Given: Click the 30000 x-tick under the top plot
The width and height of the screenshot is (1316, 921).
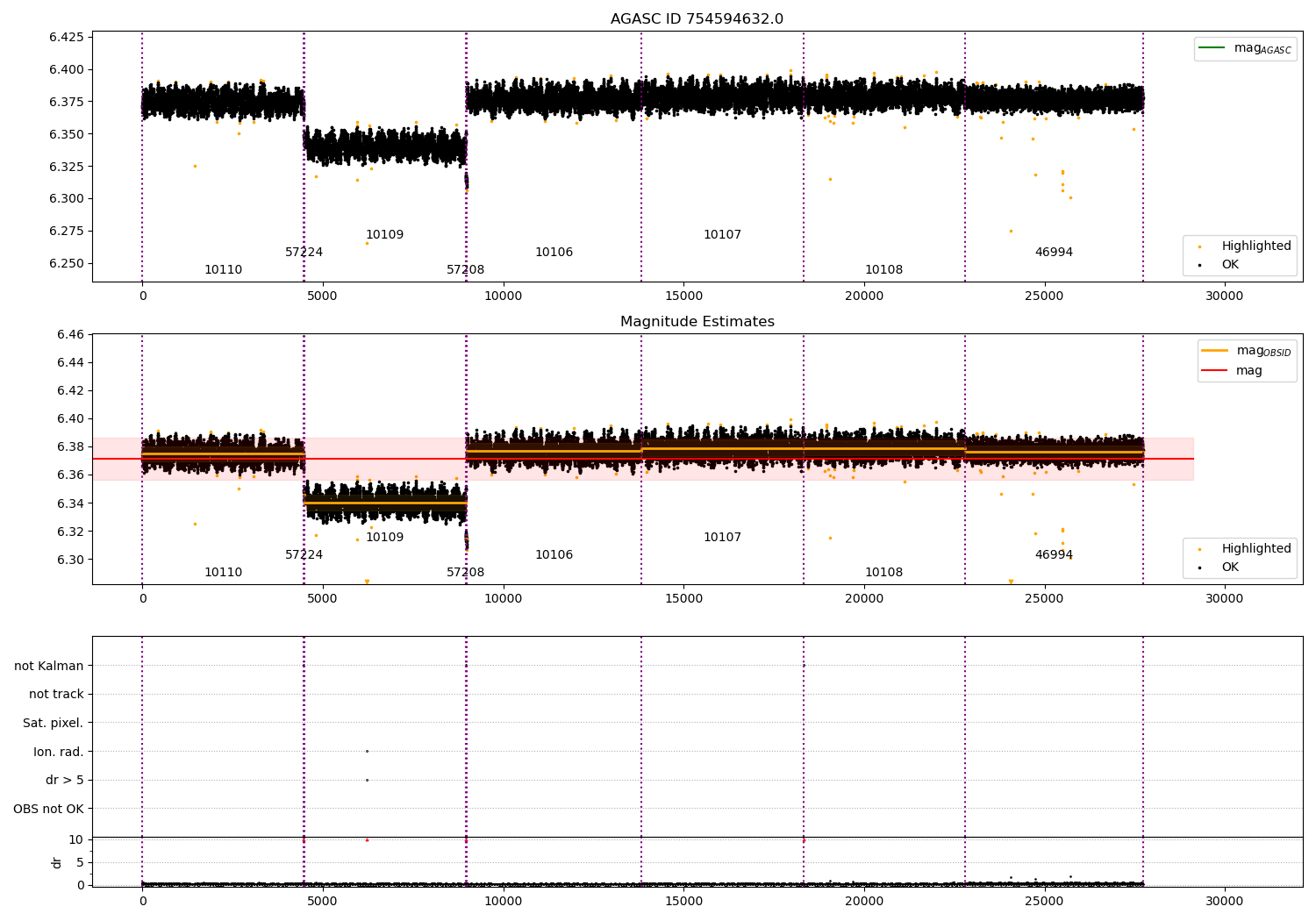Looking at the screenshot, I should click(x=1224, y=296).
